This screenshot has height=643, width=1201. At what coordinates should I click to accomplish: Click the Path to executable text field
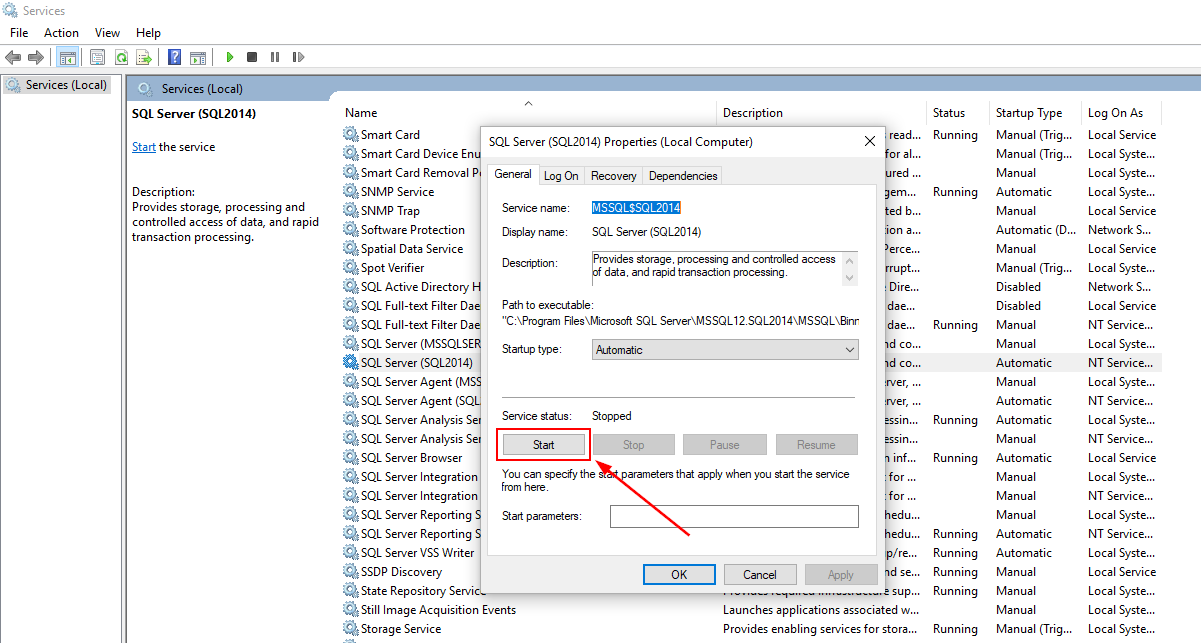(680, 321)
